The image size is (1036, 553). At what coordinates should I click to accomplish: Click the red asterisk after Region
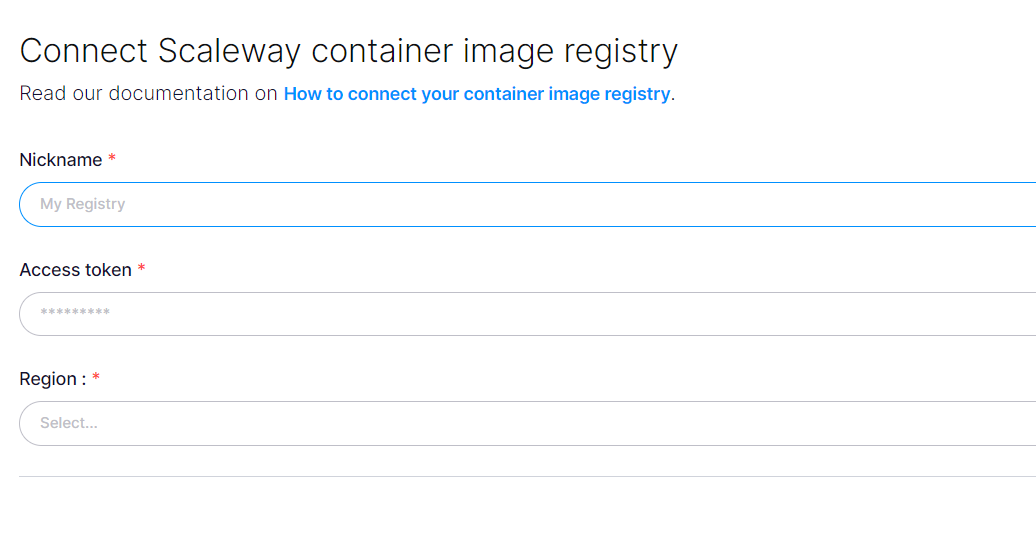coord(96,377)
